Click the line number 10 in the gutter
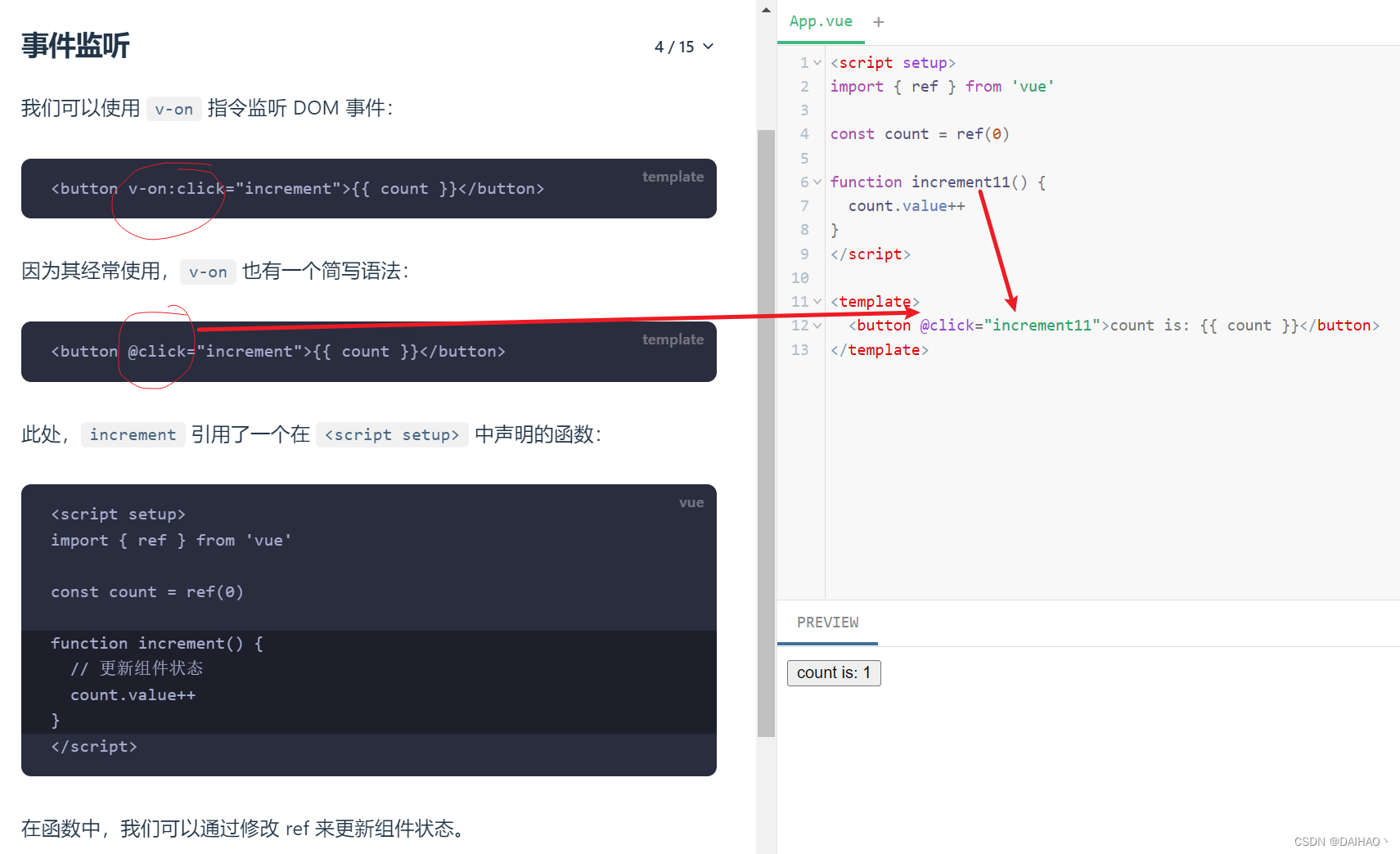1400x854 pixels. tap(800, 278)
